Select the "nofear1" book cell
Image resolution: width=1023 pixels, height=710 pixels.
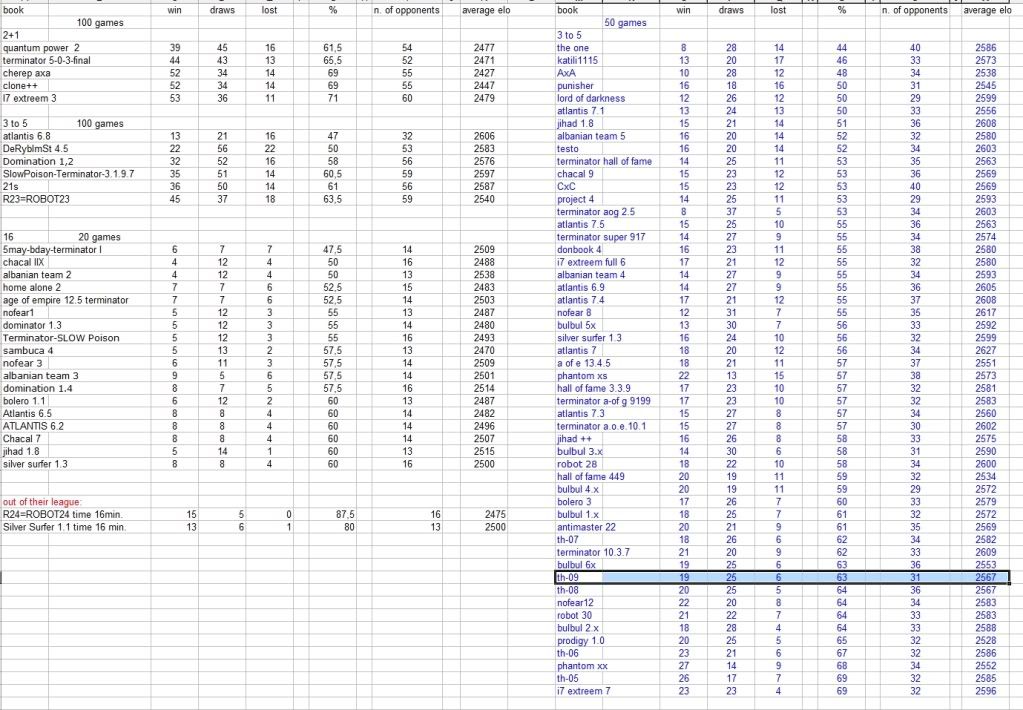point(18,313)
